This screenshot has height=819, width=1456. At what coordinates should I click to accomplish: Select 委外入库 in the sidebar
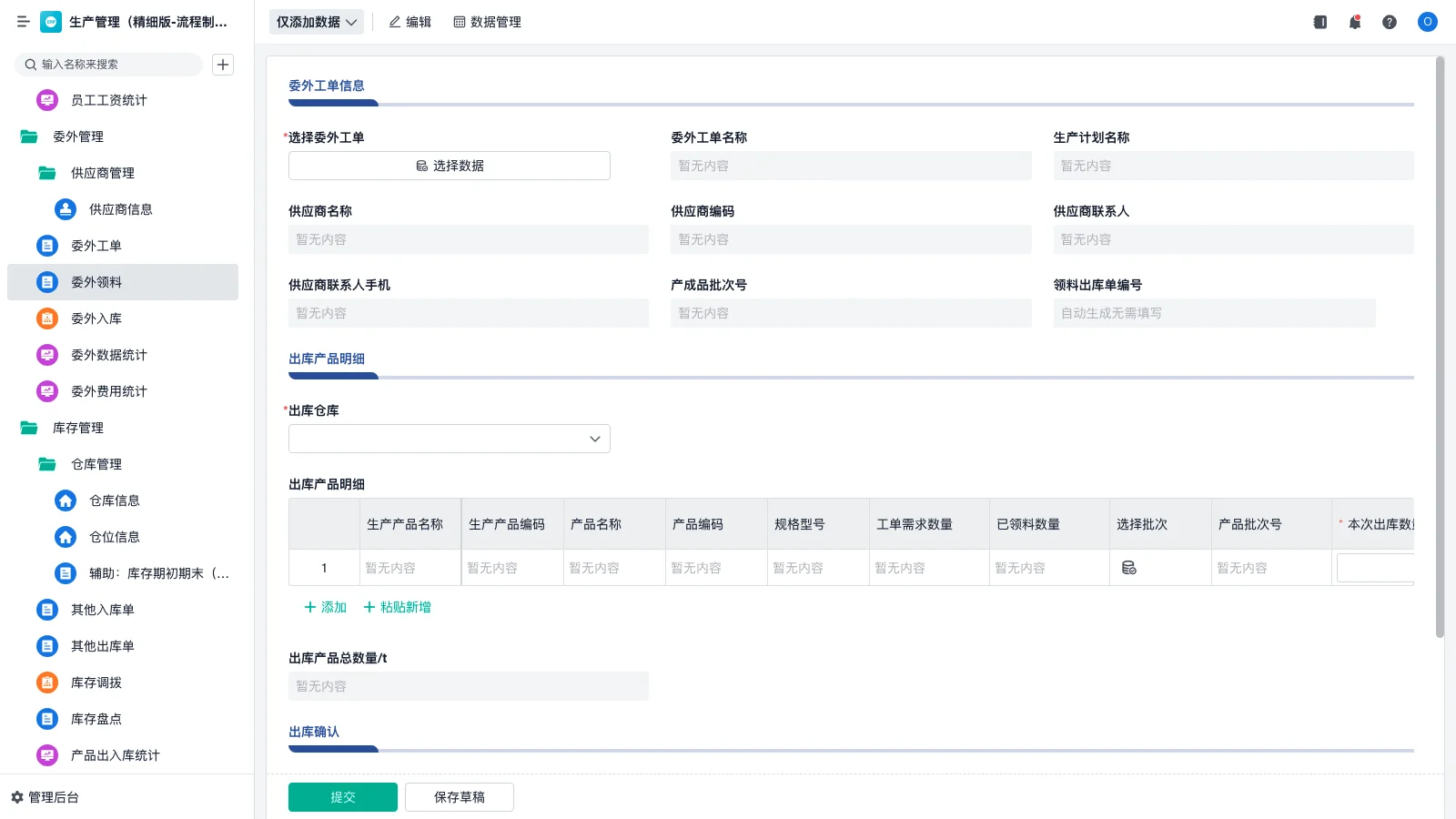point(96,318)
